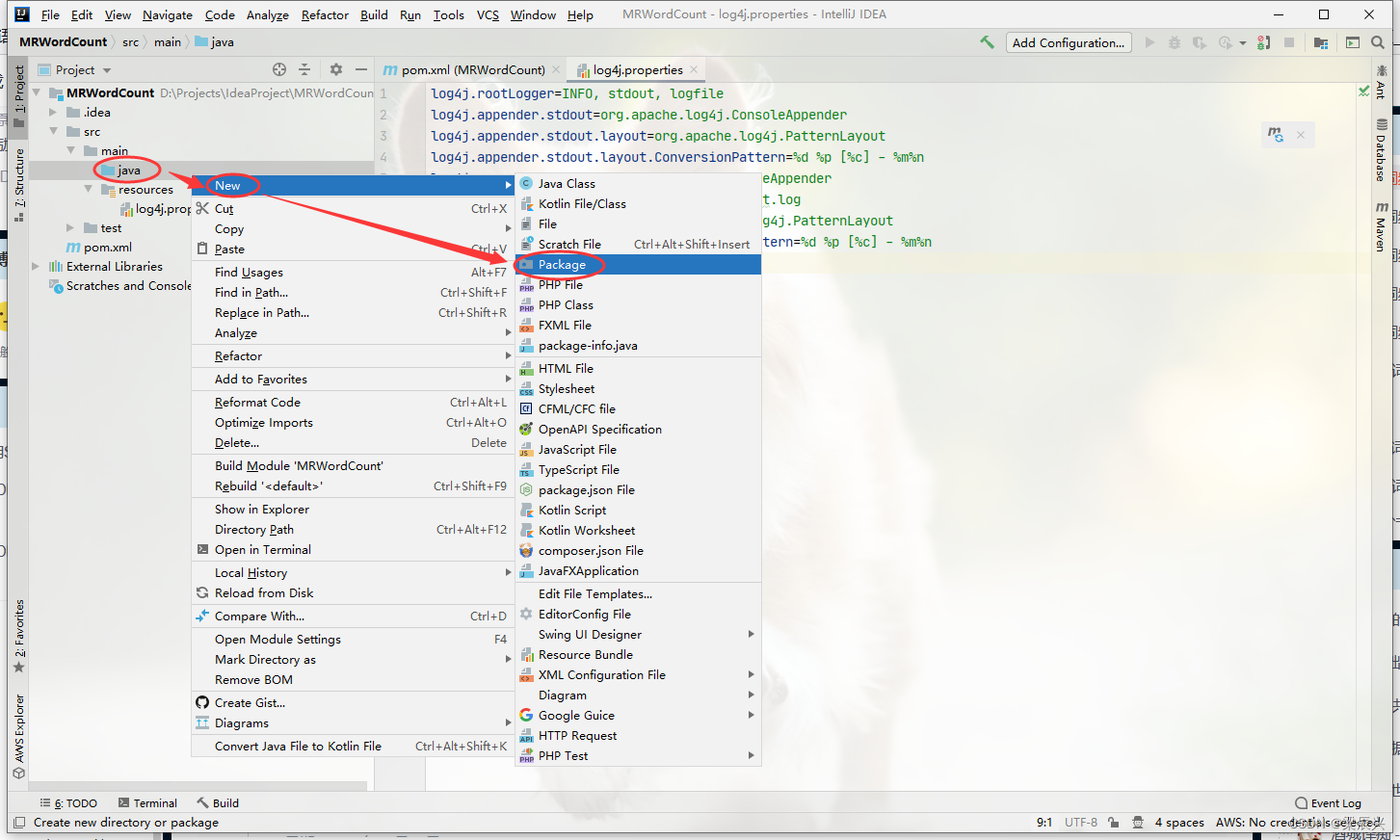Open Mark Directory as submenu
Image resolution: width=1400 pixels, height=840 pixels.
click(353, 659)
